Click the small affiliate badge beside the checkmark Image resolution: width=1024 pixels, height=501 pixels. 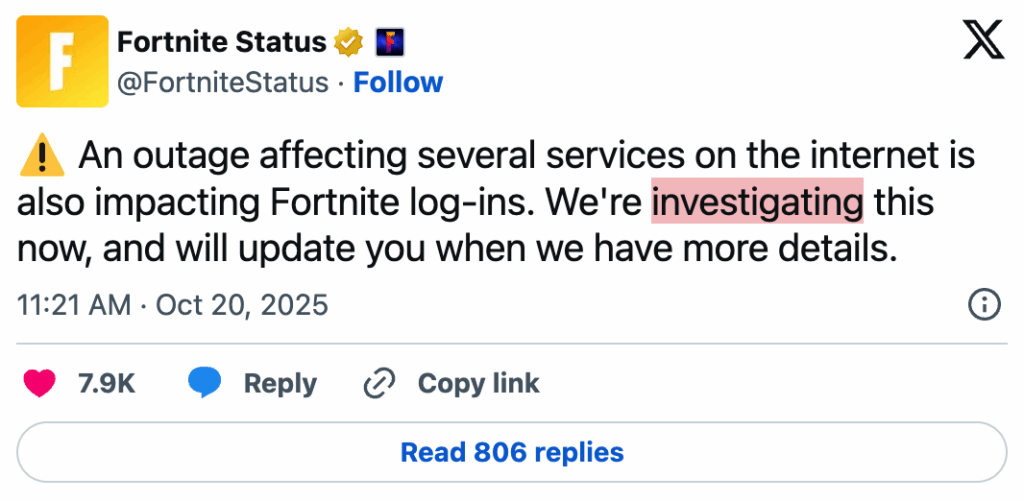[388, 43]
